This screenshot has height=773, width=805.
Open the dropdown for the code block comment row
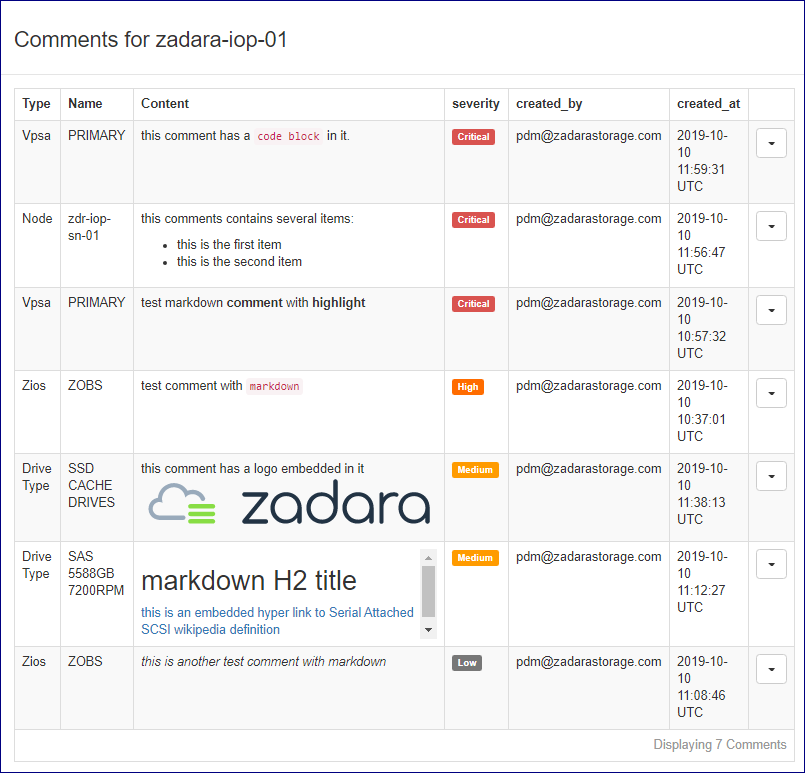[771, 143]
